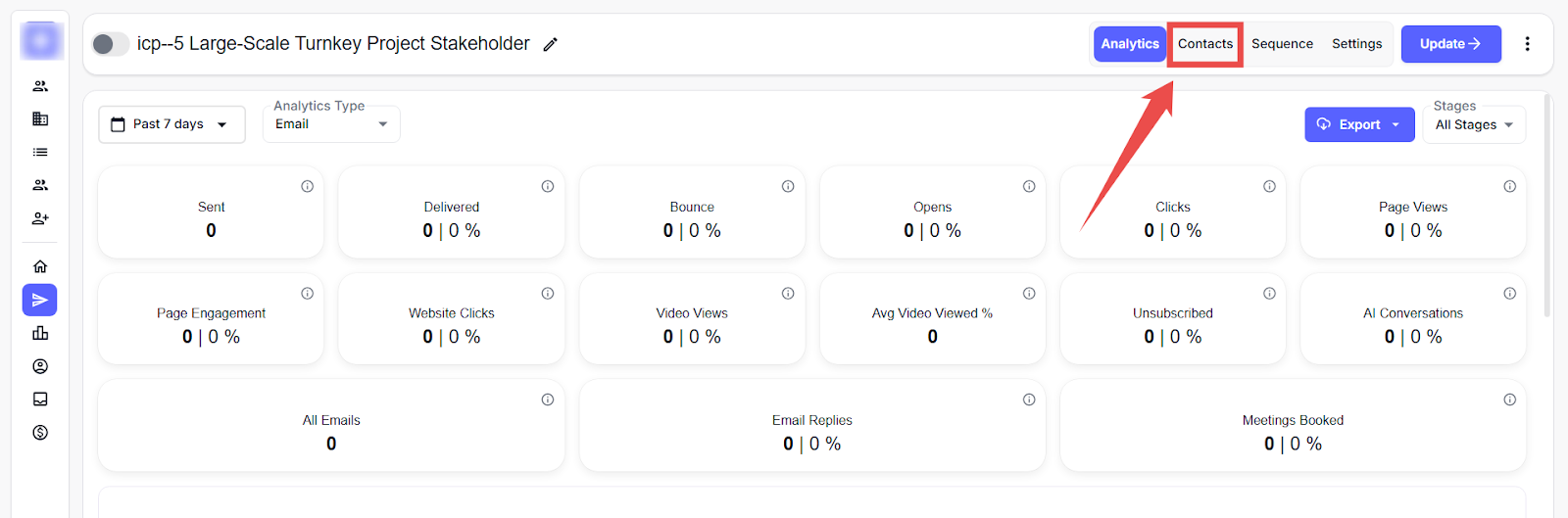This screenshot has height=518, width=1568.
Task: Click the pencil icon to rename campaign
Action: pos(551,44)
